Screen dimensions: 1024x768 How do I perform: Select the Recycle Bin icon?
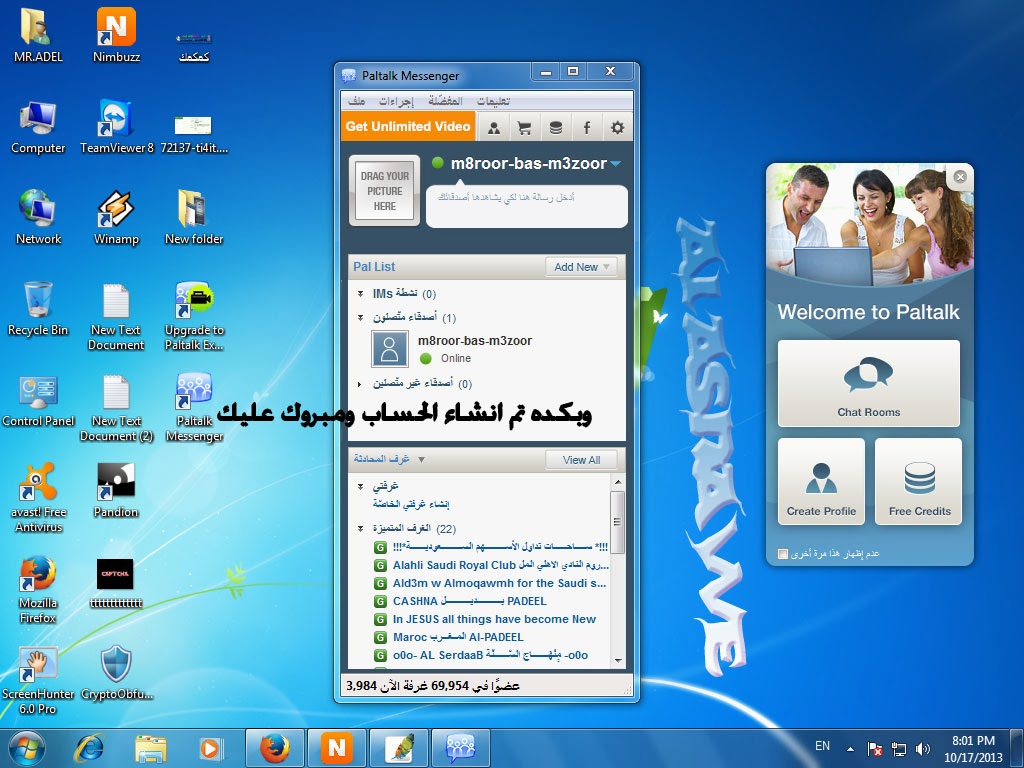(x=38, y=308)
